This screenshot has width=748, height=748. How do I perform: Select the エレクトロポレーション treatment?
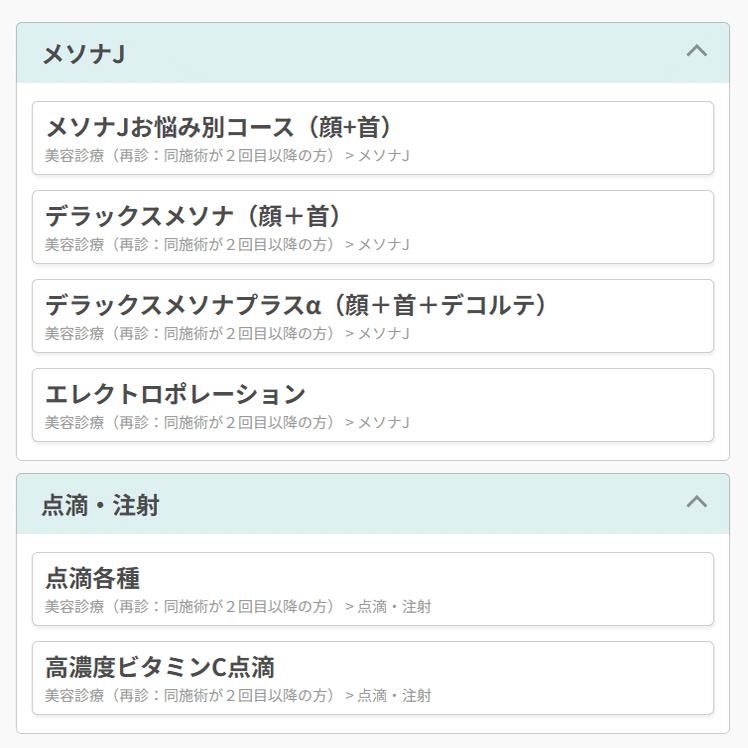(175, 394)
